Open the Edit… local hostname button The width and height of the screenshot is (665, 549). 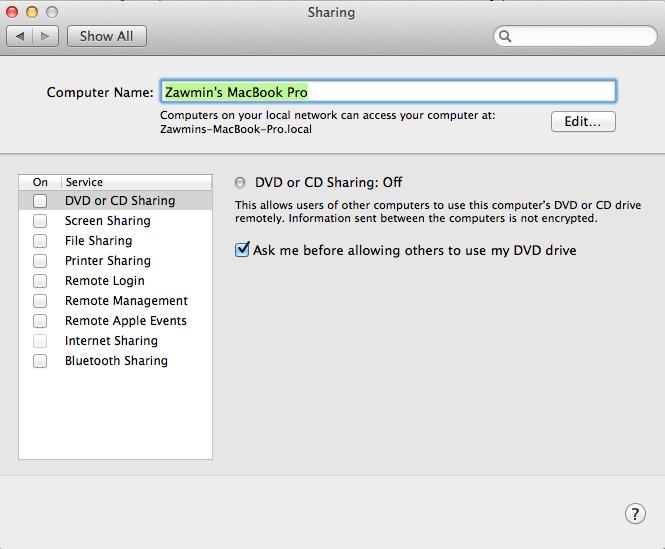coord(583,122)
